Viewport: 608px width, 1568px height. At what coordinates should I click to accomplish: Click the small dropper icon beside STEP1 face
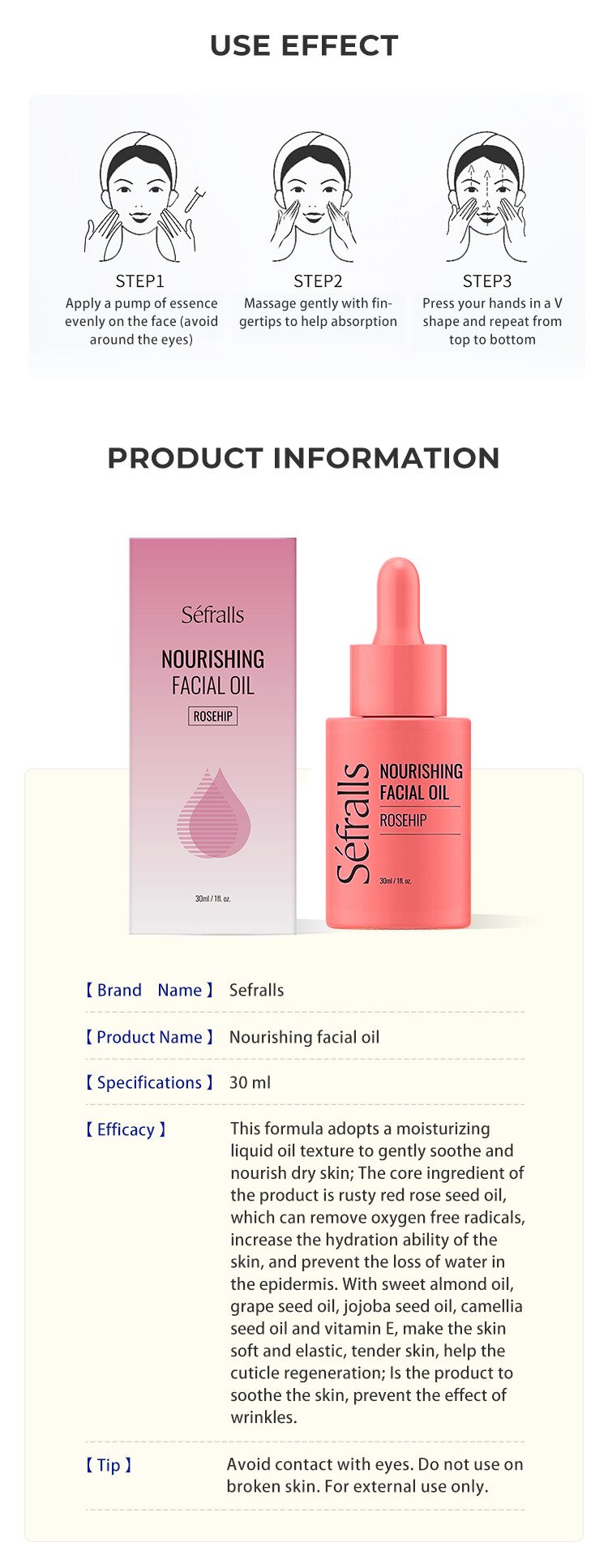coord(195,199)
